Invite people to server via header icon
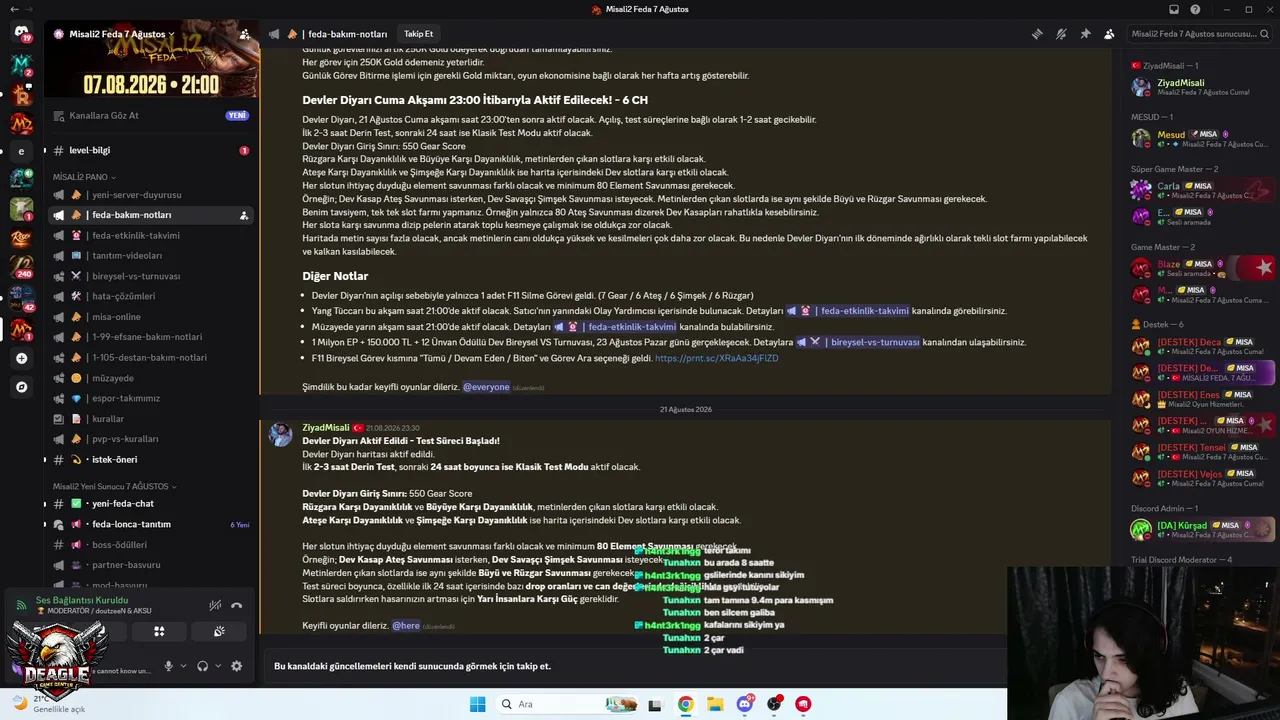The width and height of the screenshot is (1280, 720). click(x=245, y=34)
